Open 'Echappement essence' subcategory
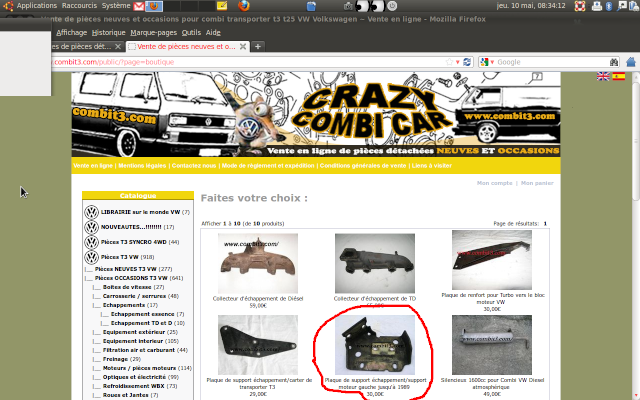This screenshot has width=640, height=400. (142, 314)
